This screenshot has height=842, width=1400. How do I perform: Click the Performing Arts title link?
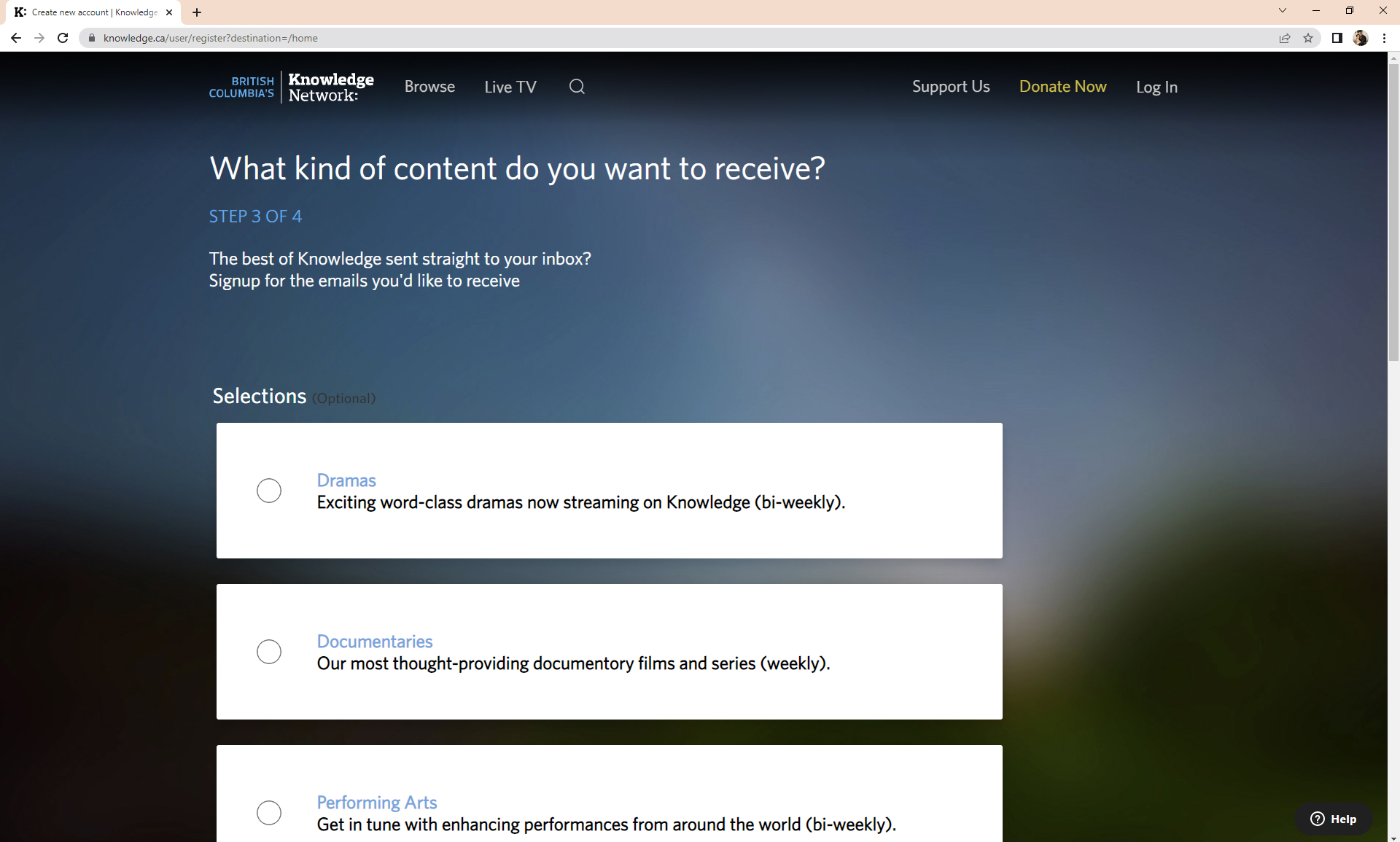pos(377,803)
